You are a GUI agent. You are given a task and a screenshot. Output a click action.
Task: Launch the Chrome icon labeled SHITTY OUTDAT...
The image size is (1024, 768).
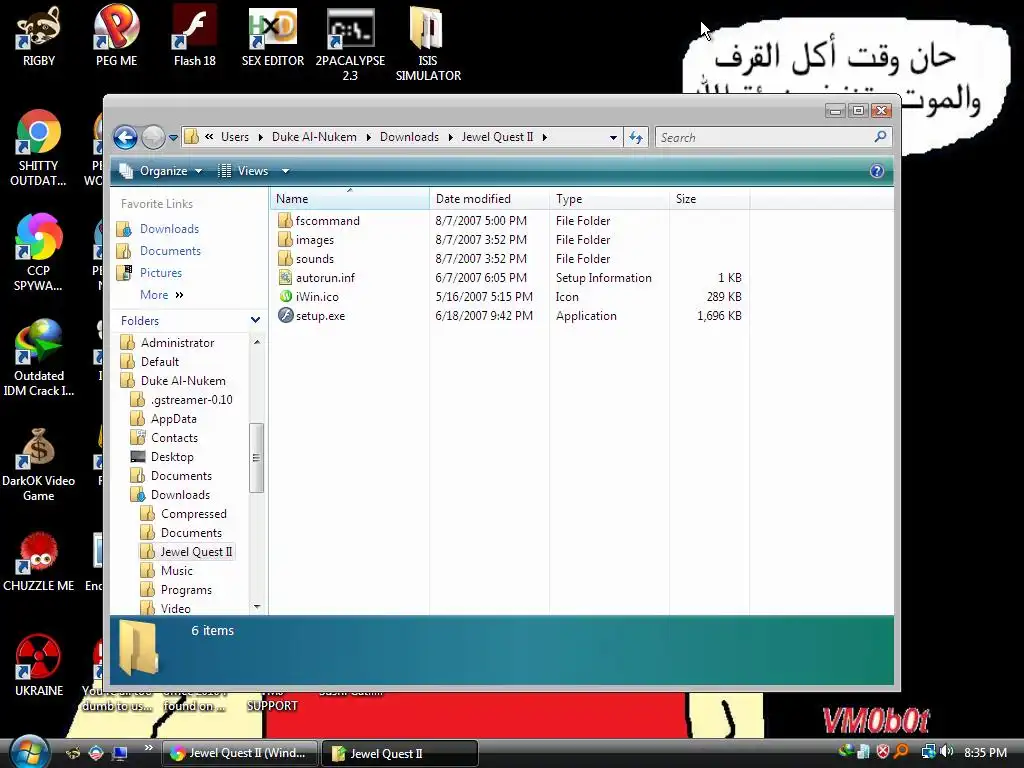[x=39, y=148]
